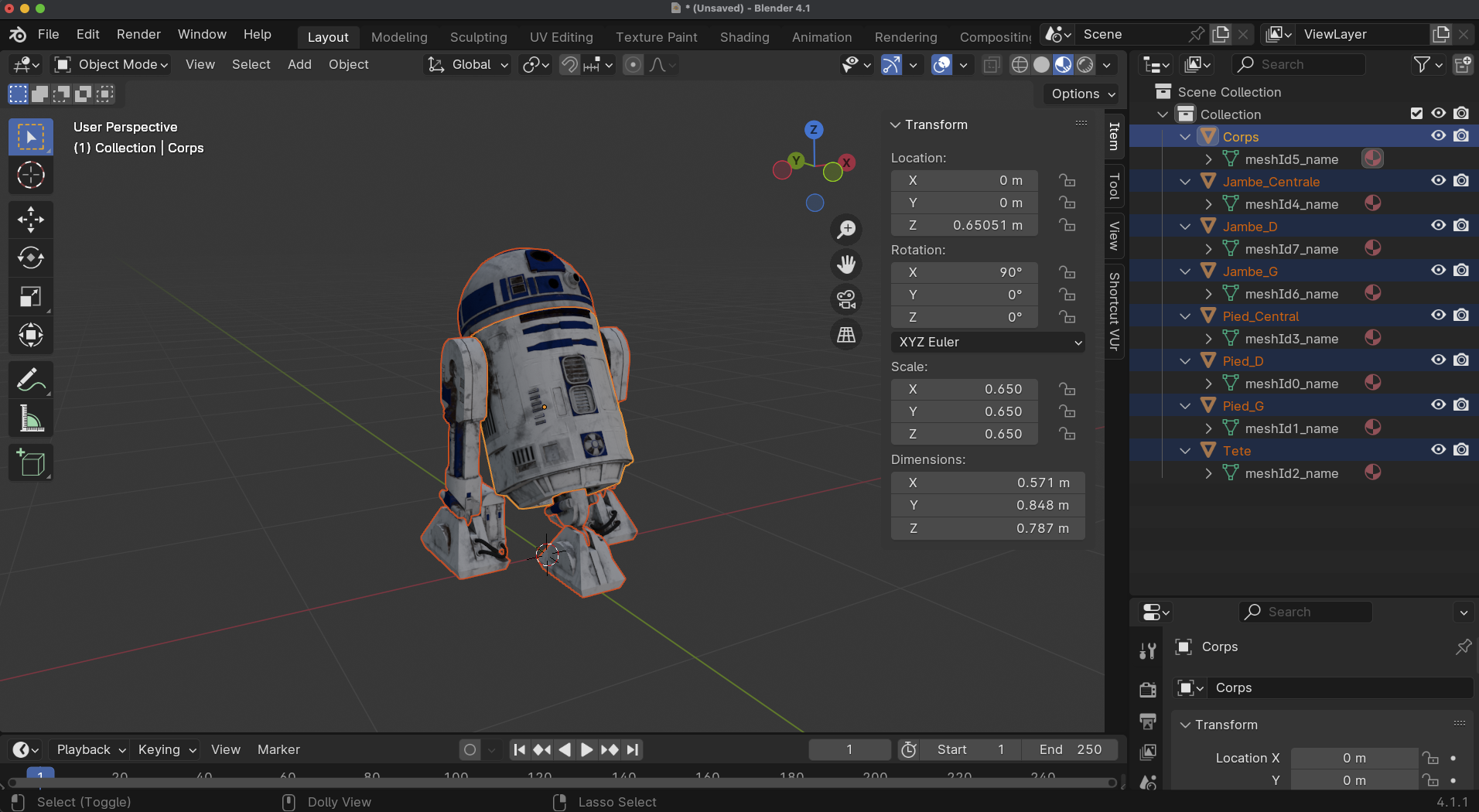Click the Blender logo menu icon
This screenshot has width=1479, height=812.
17,35
